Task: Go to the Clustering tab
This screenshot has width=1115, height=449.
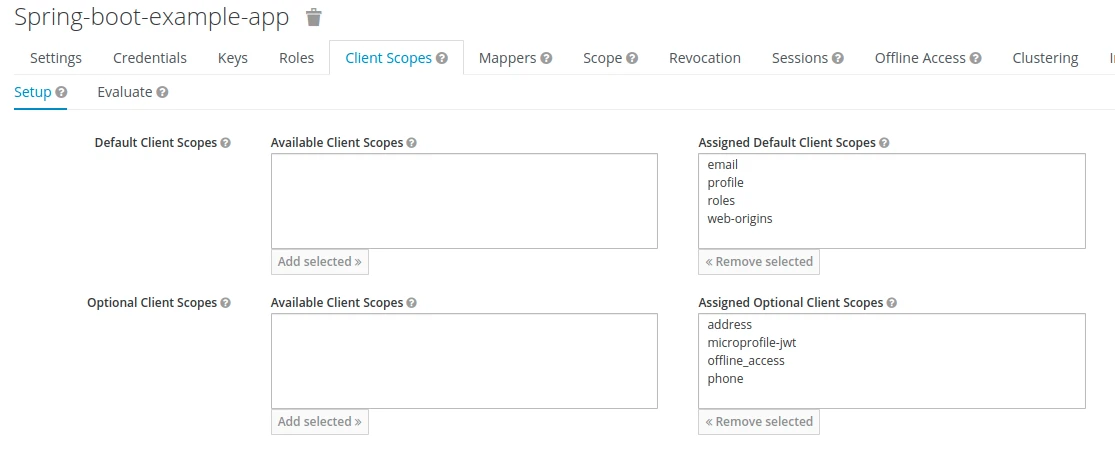Action: pyautogui.click(x=1045, y=58)
